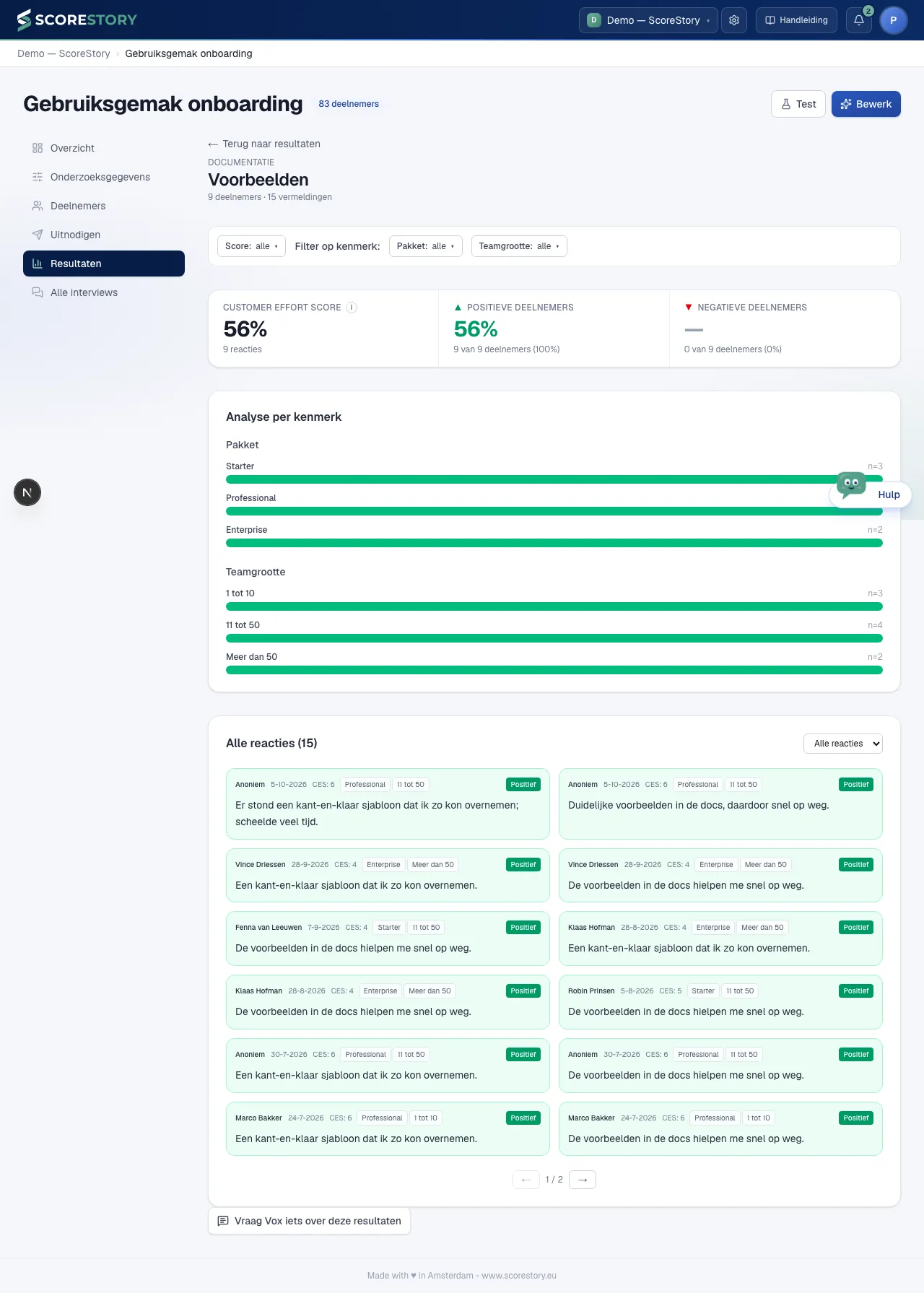Click the "9 van 9 deelnemers (100%)" text

tap(507, 349)
